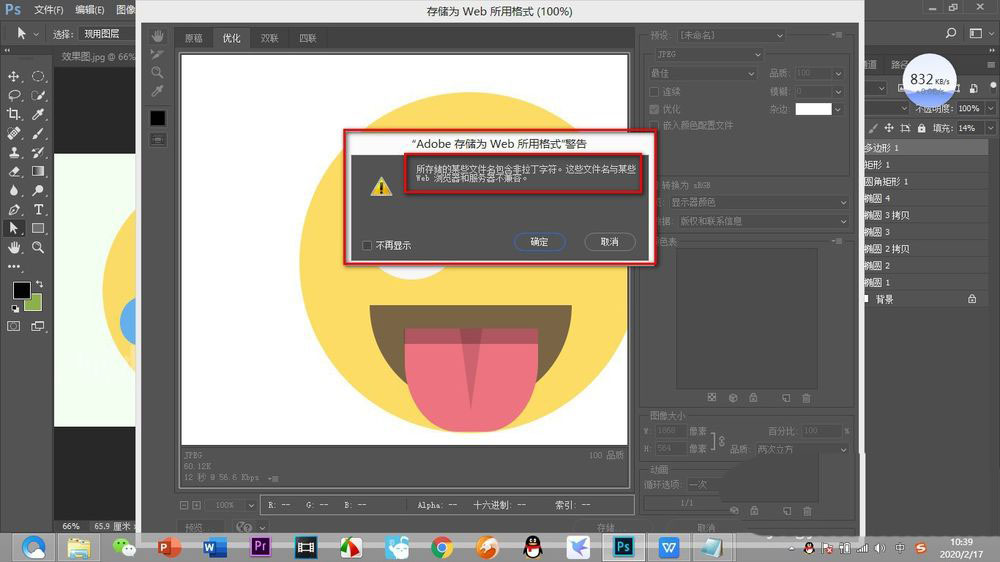Image resolution: width=1000 pixels, height=562 pixels.
Task: Click 确定 in the warning dialog
Action: tap(540, 242)
